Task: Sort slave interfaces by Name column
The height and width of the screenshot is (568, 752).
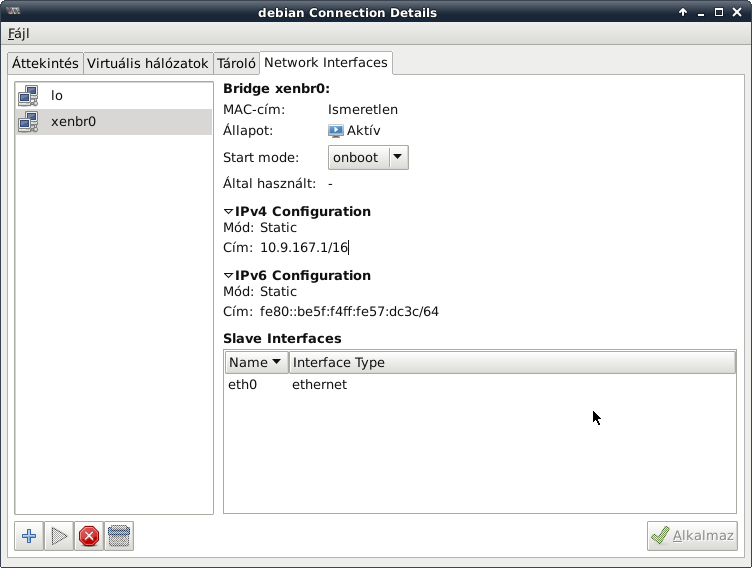Action: click(256, 362)
